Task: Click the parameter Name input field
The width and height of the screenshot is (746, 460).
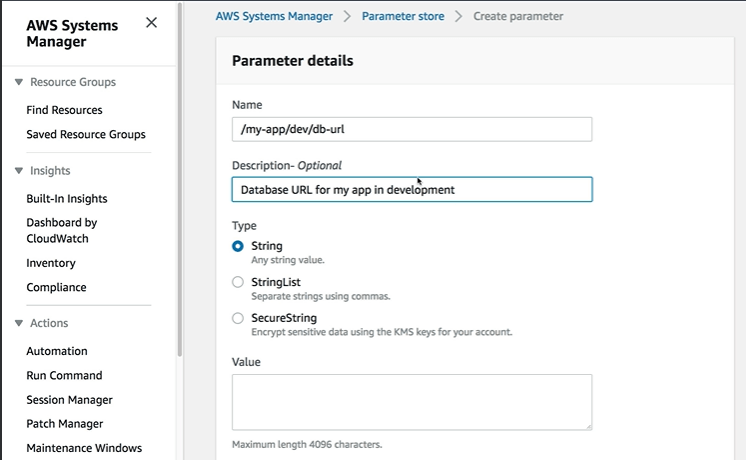Action: 411,129
